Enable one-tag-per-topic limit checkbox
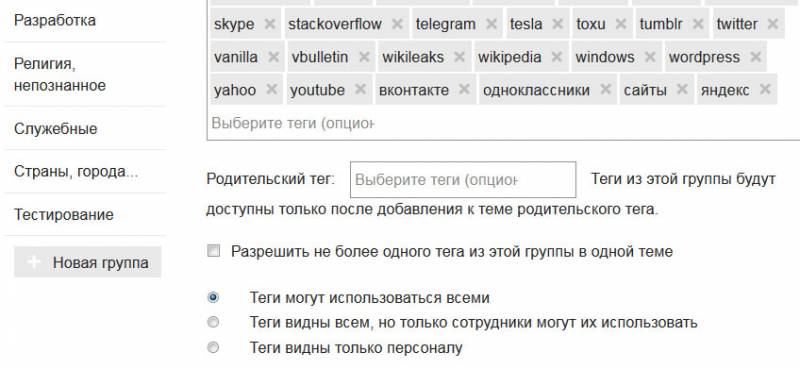800x369 pixels. point(213,251)
